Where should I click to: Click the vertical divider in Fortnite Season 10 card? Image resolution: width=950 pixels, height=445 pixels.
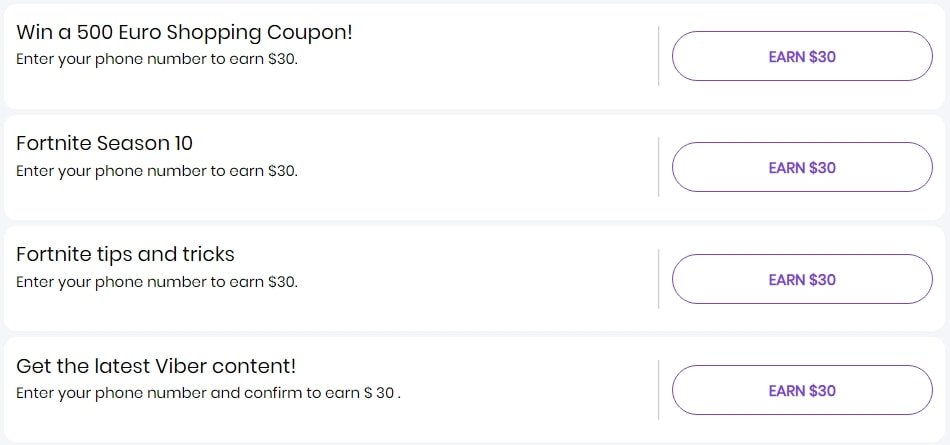659,167
